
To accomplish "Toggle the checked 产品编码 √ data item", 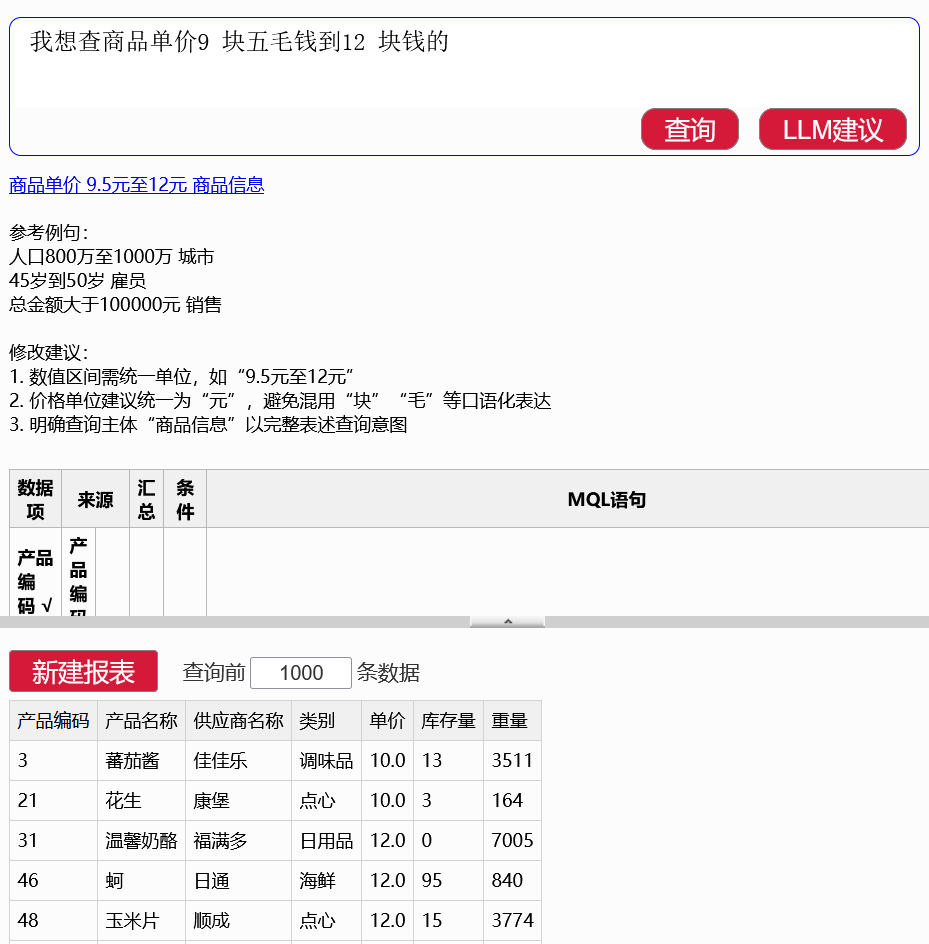I will tap(35, 581).
